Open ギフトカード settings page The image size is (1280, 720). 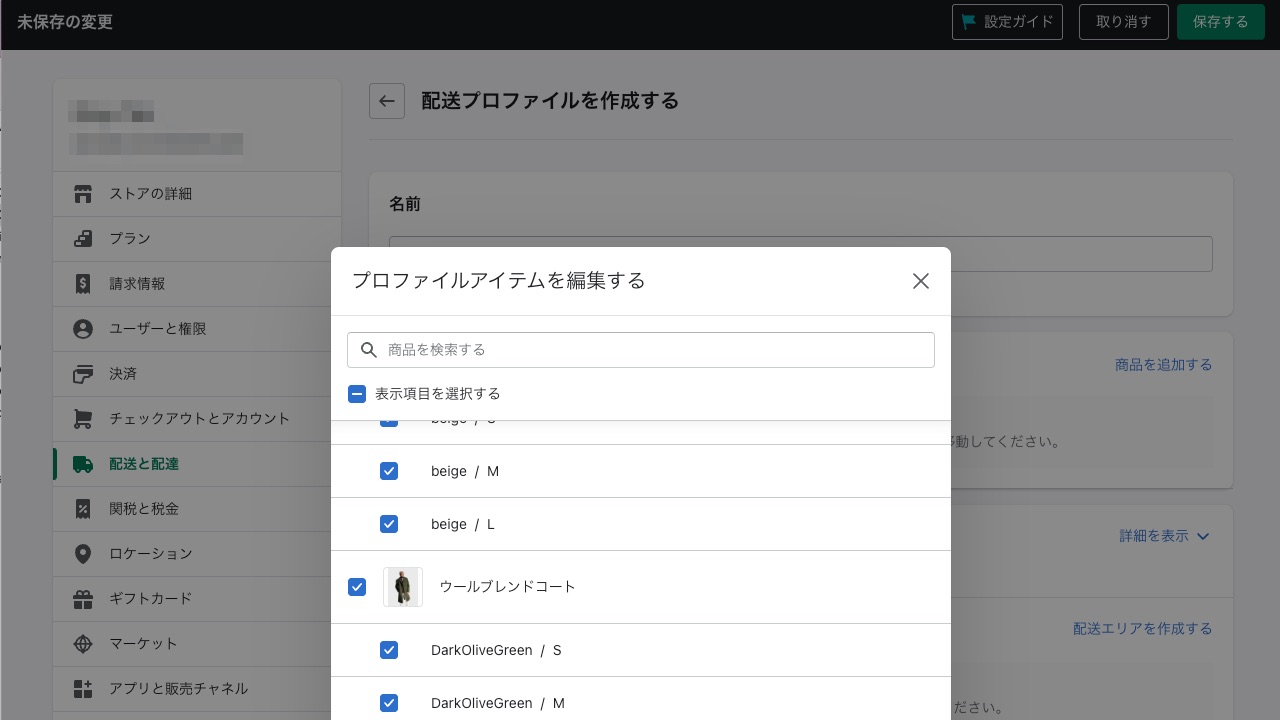pos(197,599)
